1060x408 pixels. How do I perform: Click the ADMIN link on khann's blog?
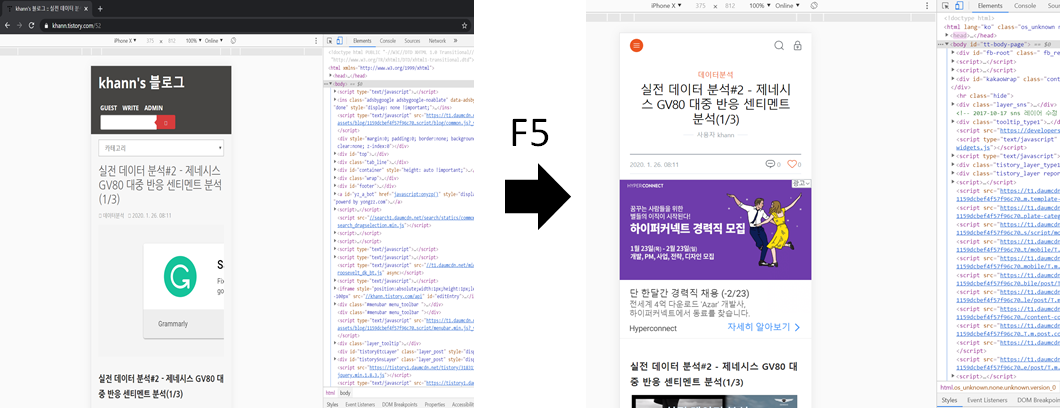pyautogui.click(x=153, y=108)
